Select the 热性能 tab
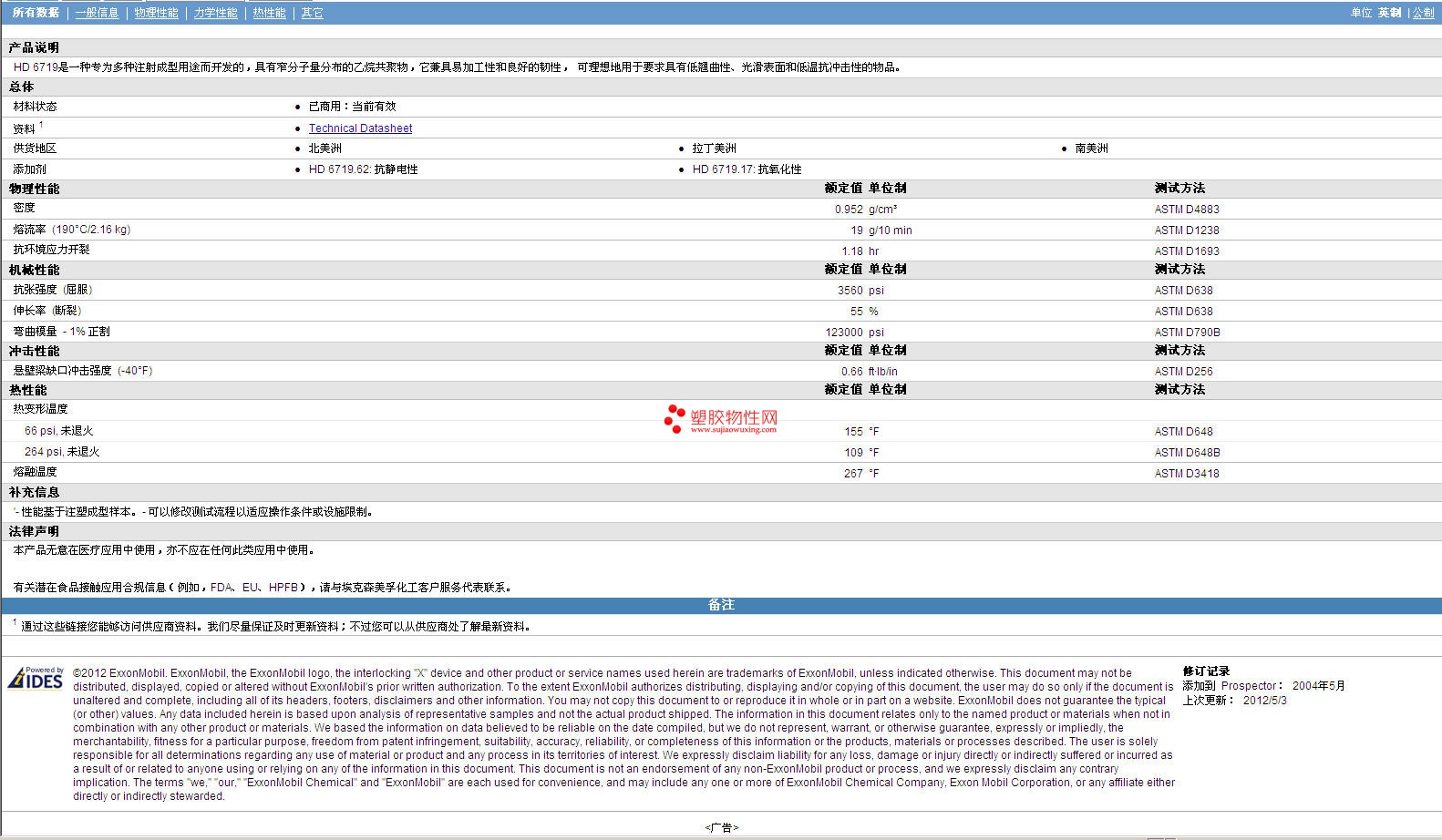This screenshot has height=840, width=1442. click(x=269, y=13)
